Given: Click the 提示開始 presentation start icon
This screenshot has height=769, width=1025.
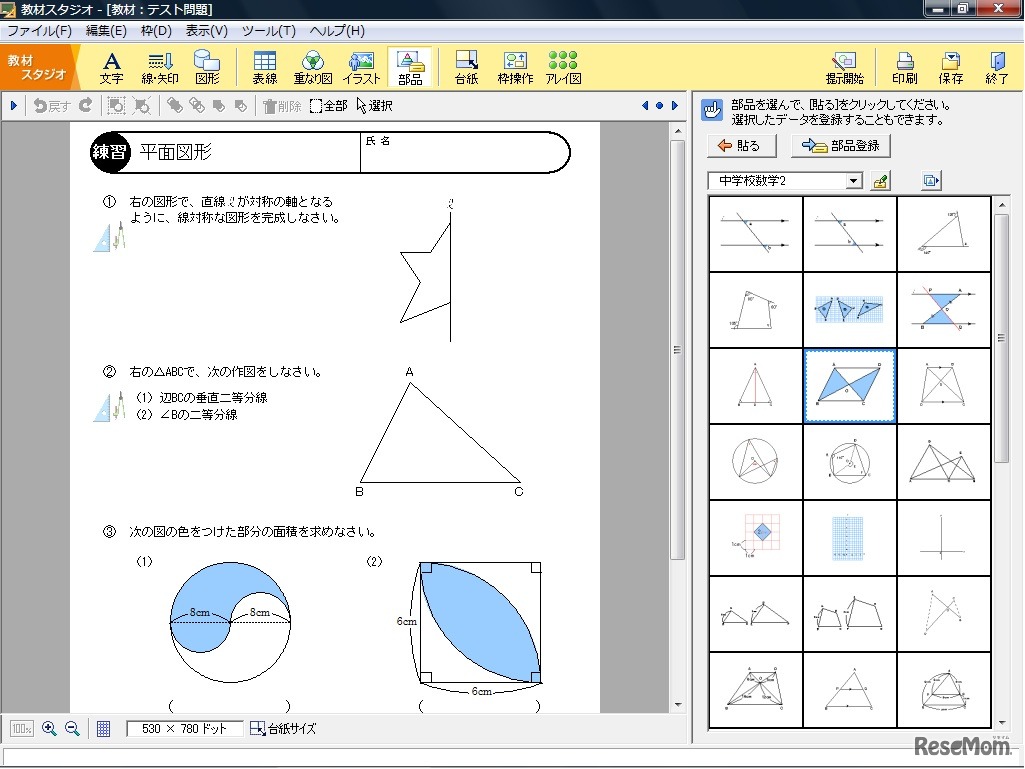Looking at the screenshot, I should [x=845, y=68].
